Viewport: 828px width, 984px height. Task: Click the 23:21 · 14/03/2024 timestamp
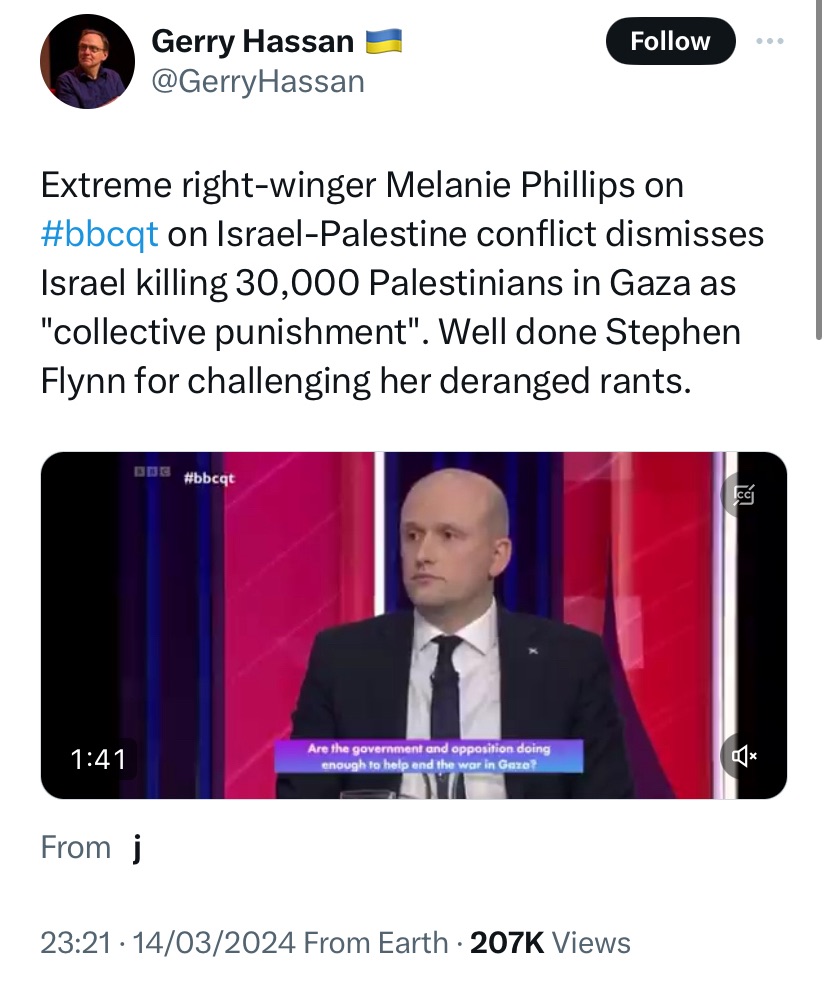click(x=167, y=943)
